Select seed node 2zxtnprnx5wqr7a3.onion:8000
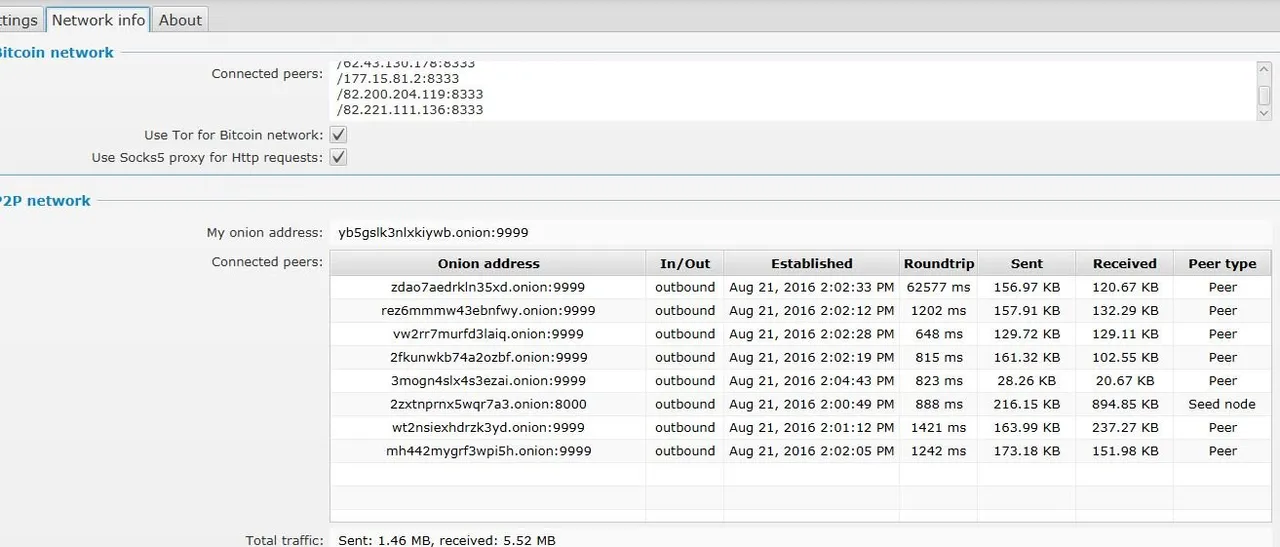 (x=488, y=404)
